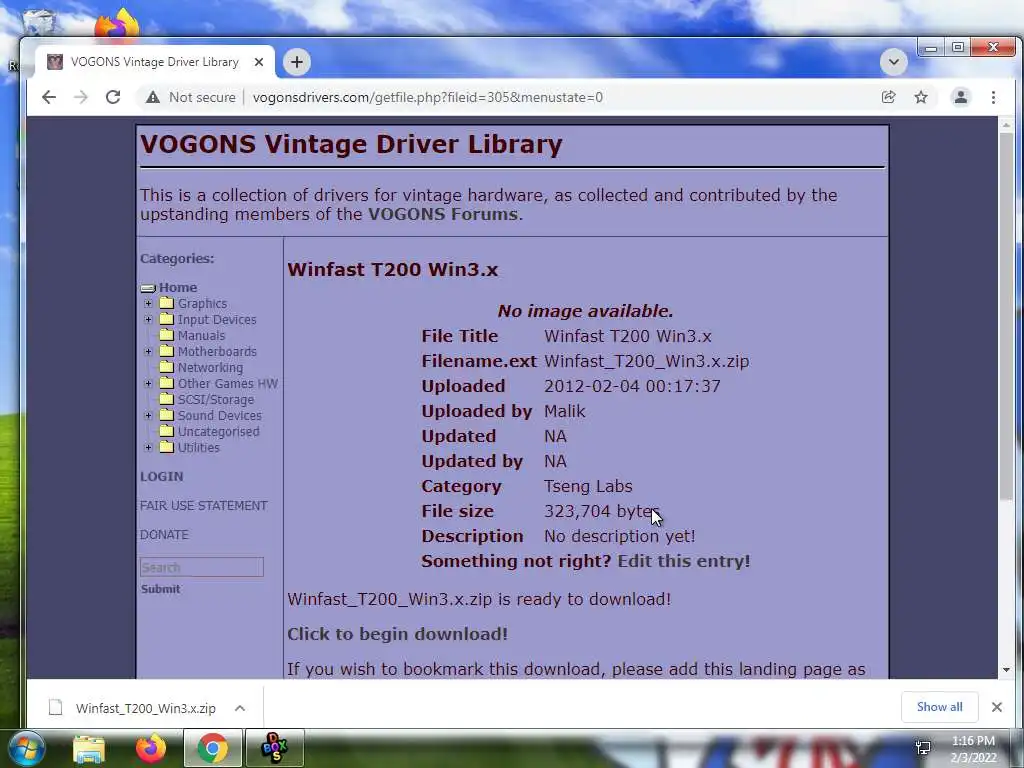This screenshot has width=1024, height=768.
Task: Open the Uncategorised folder
Action: tap(218, 431)
